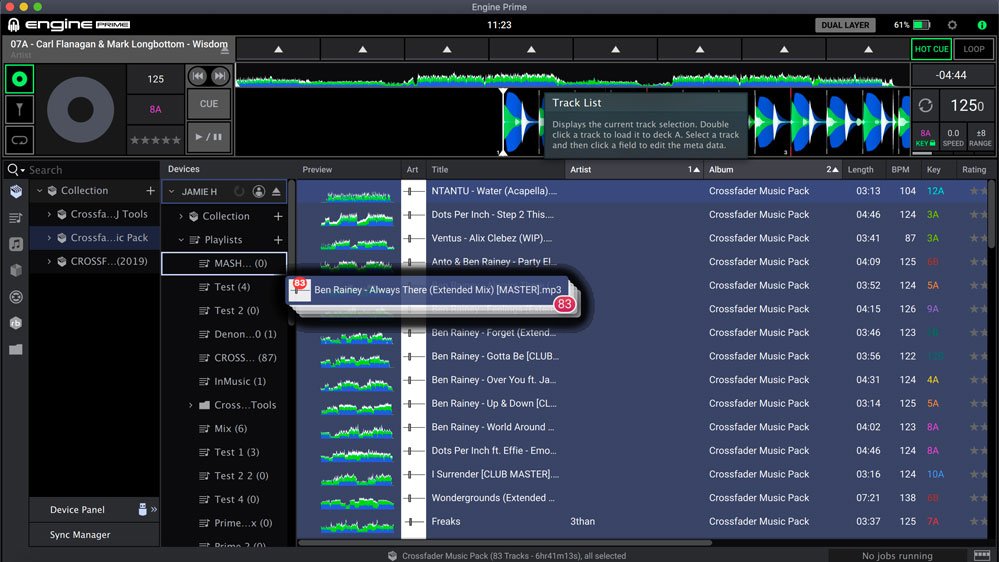Screen dimensions: 999x562
Task: Click the first hot cue pad
Action: coord(278,49)
